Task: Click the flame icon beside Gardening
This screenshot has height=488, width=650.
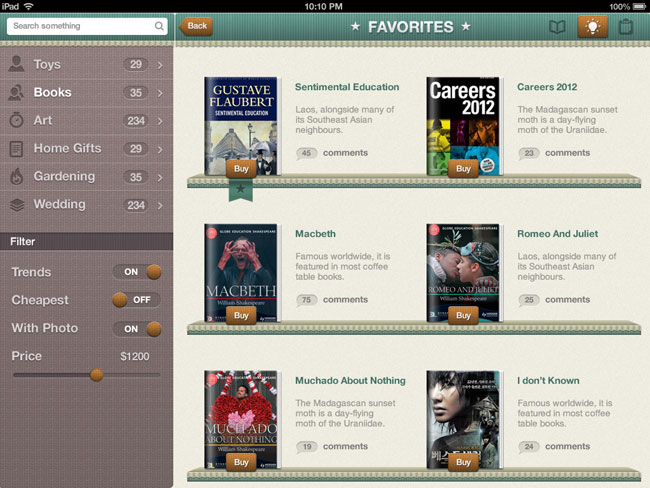Action: pos(17,177)
